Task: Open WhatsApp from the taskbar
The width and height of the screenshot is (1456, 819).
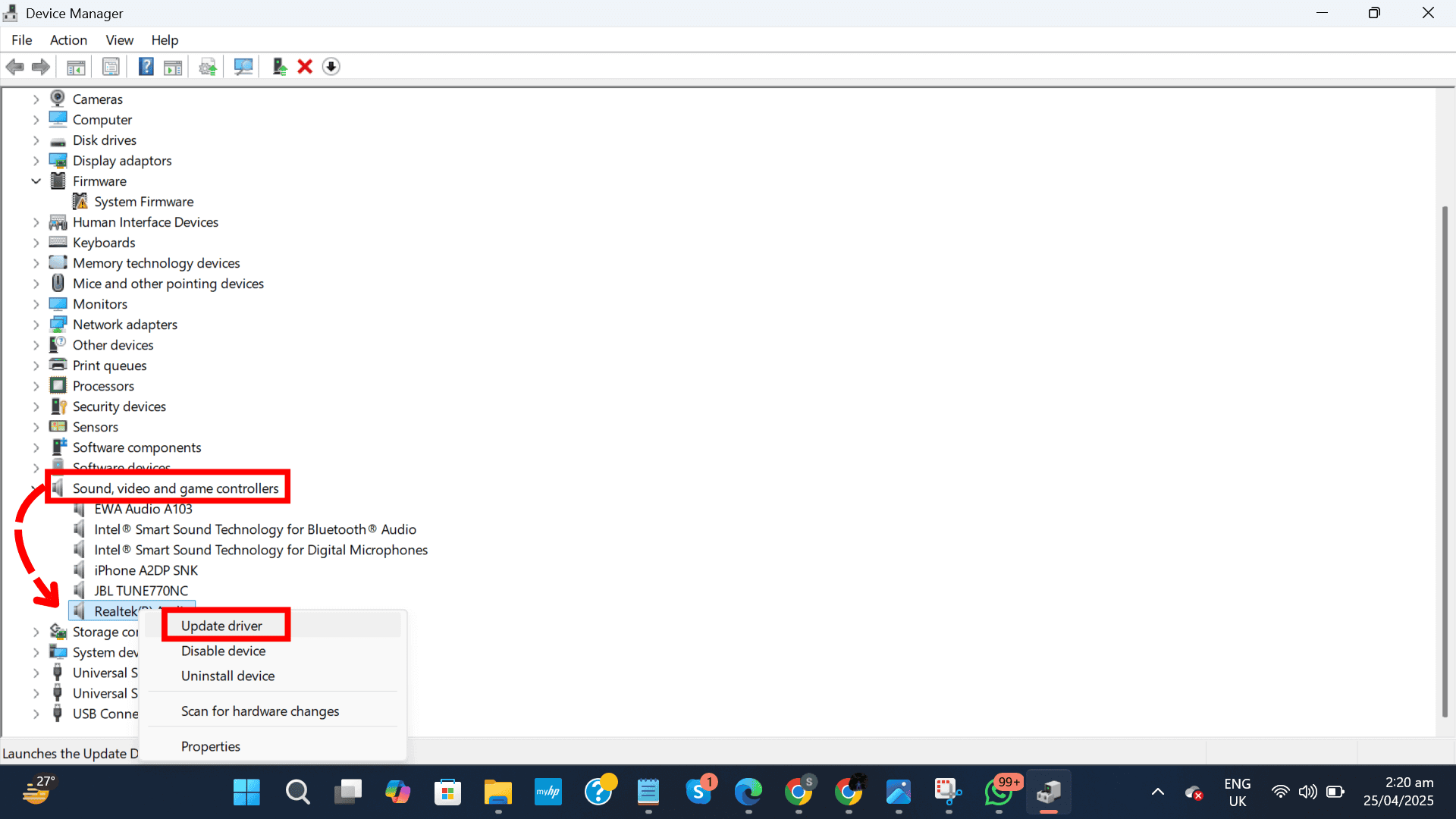Action: pyautogui.click(x=999, y=792)
